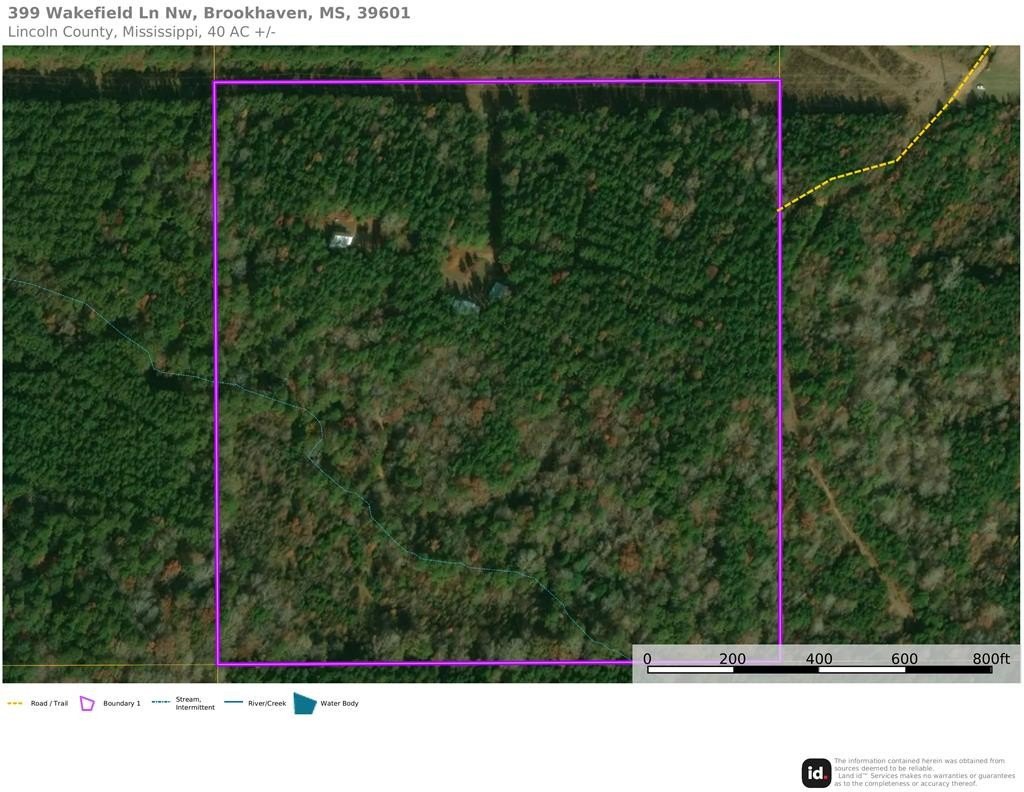
Task: Click the 399 Wakefield Ln Nw address title
Action: coord(208,13)
